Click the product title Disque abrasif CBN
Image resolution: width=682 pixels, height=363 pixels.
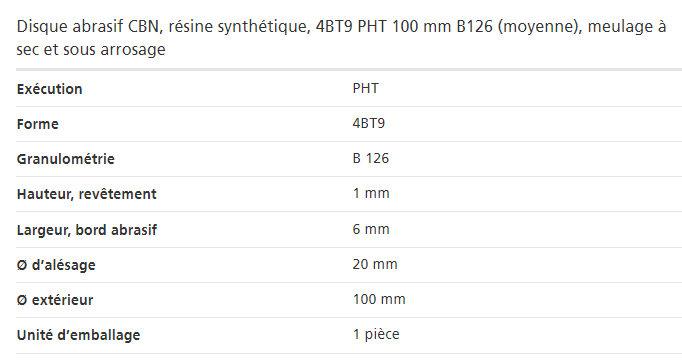pos(341,38)
